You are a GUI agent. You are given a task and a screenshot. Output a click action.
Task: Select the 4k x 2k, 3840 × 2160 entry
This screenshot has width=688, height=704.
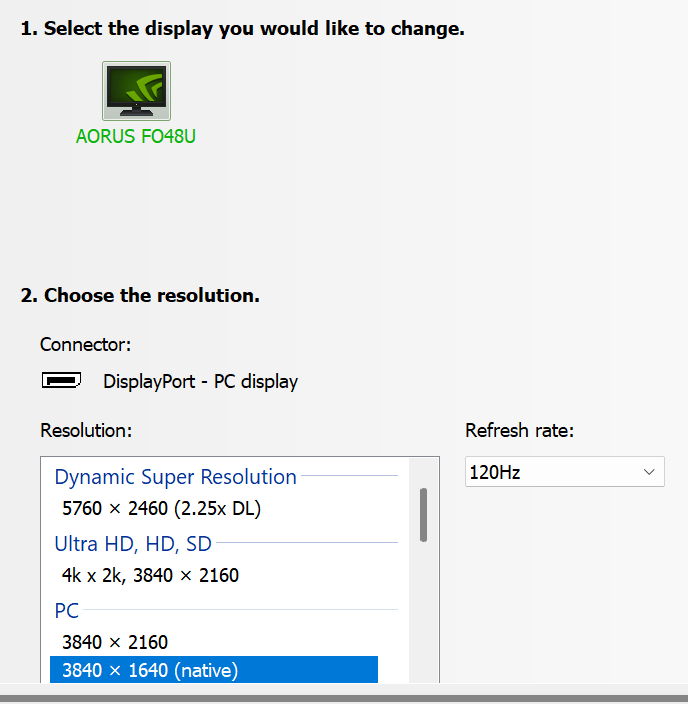click(x=150, y=576)
